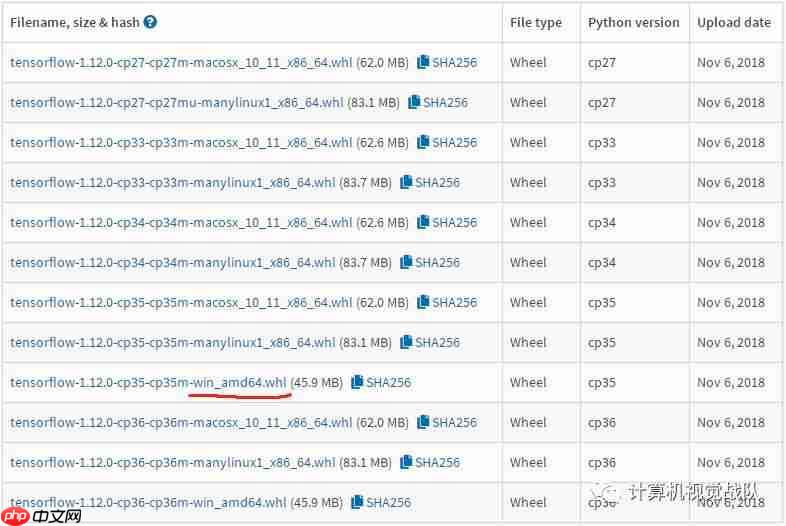The width and height of the screenshot is (786, 526).
Task: Click 'cp33' Python version in cp33m macosx row
Action: click(x=602, y=143)
